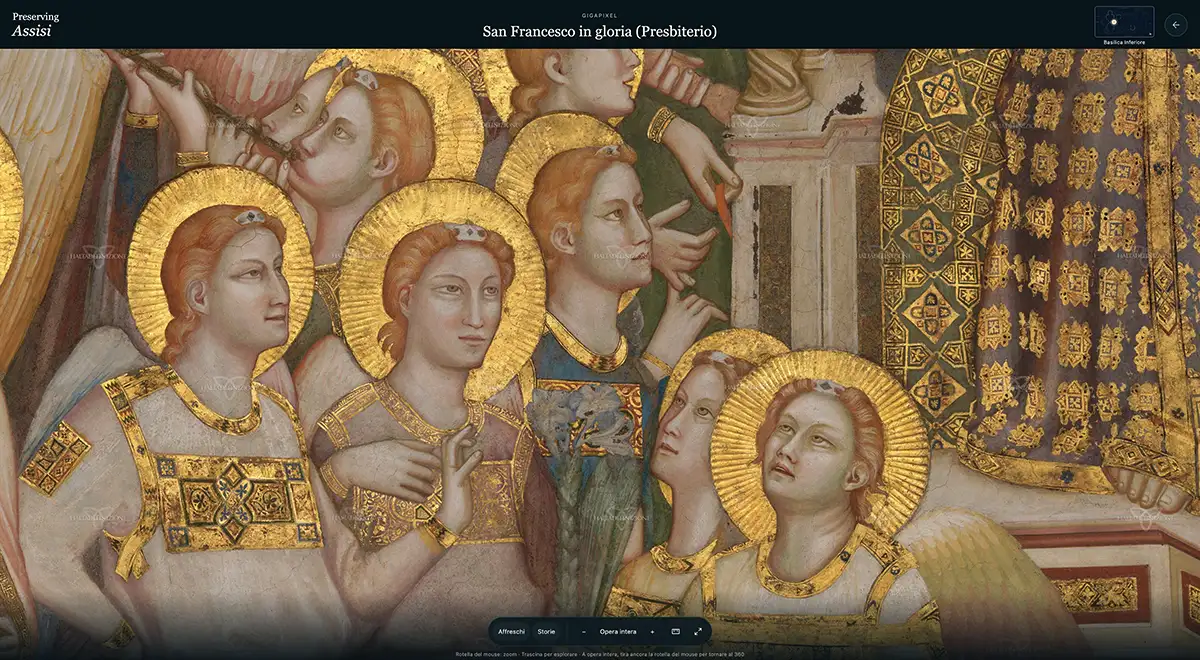Switch to the Storie tab
The image size is (1200, 660).
point(546,632)
